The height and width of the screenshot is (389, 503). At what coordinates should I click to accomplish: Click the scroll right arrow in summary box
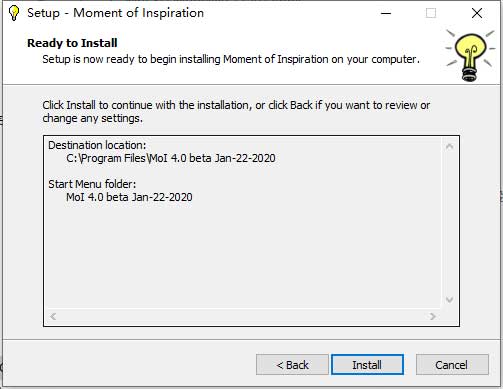(433, 316)
